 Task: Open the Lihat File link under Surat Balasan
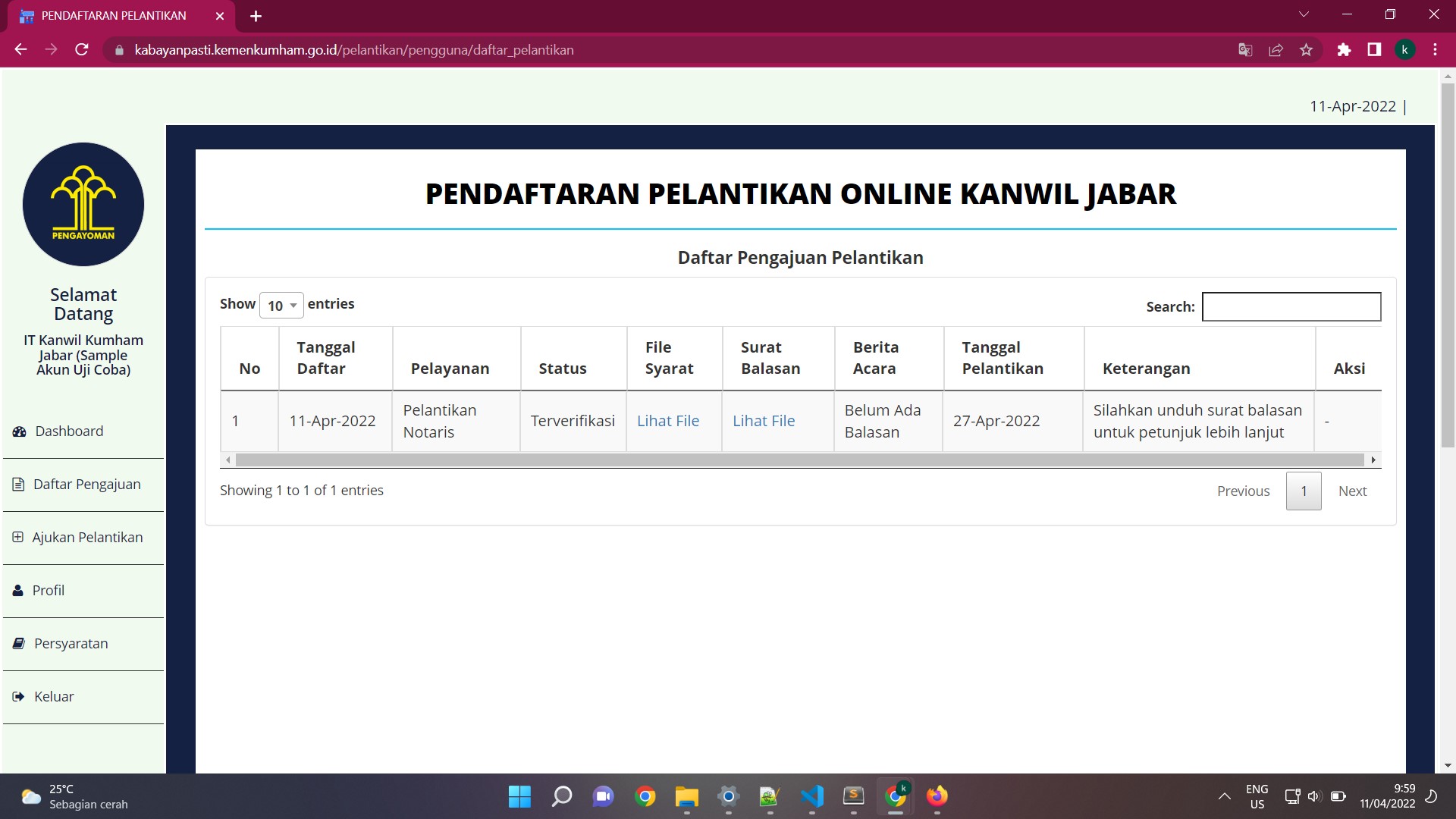763,421
